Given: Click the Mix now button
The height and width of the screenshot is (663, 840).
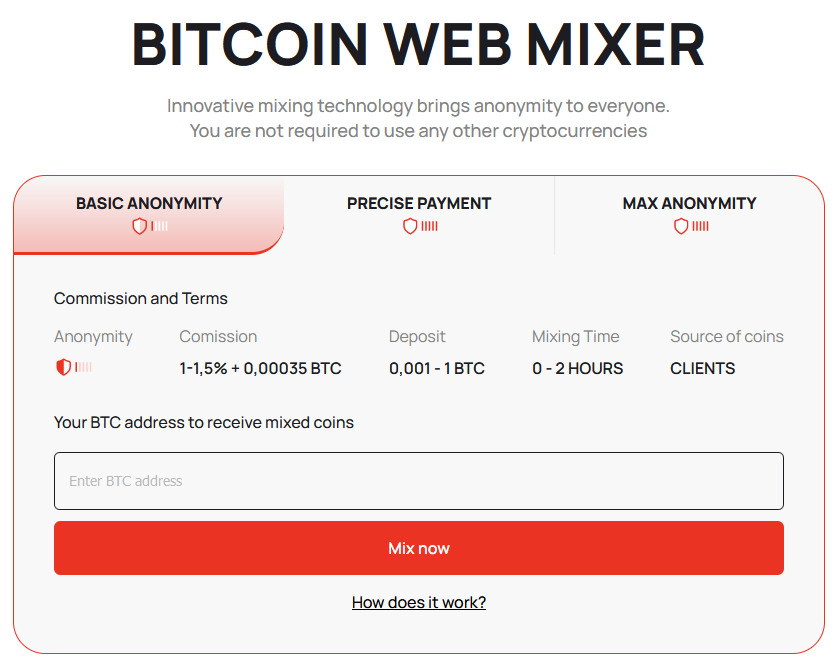Looking at the screenshot, I should (419, 548).
